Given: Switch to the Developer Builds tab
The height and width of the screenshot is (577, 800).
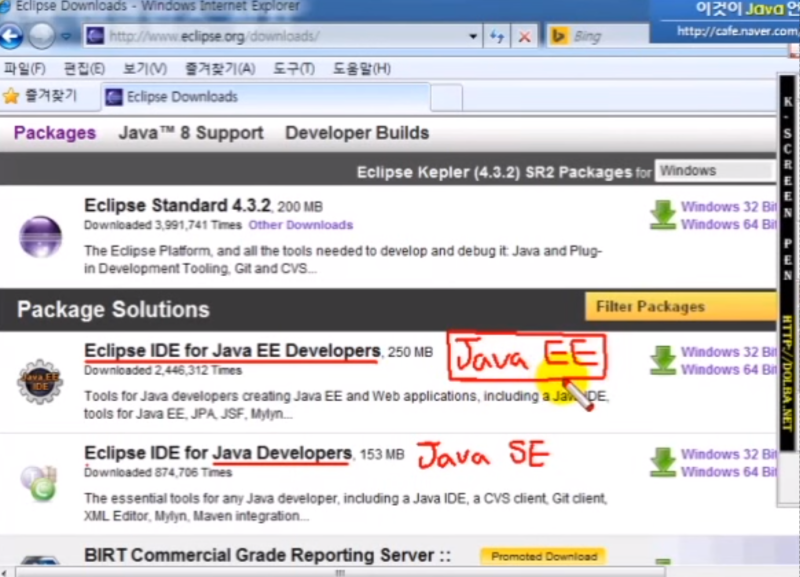Looking at the screenshot, I should pos(357,133).
